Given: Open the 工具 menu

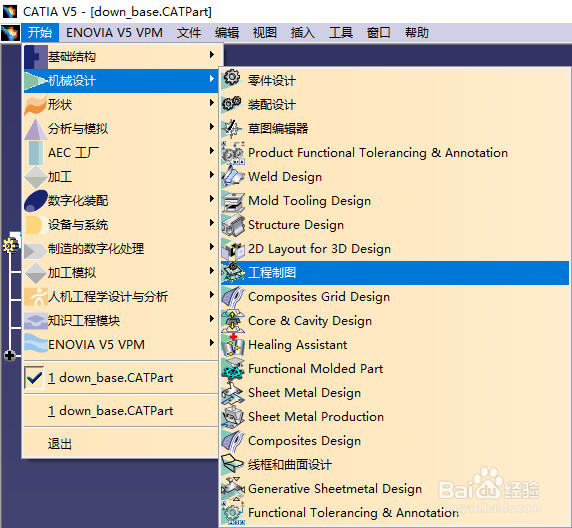Looking at the screenshot, I should (x=340, y=33).
